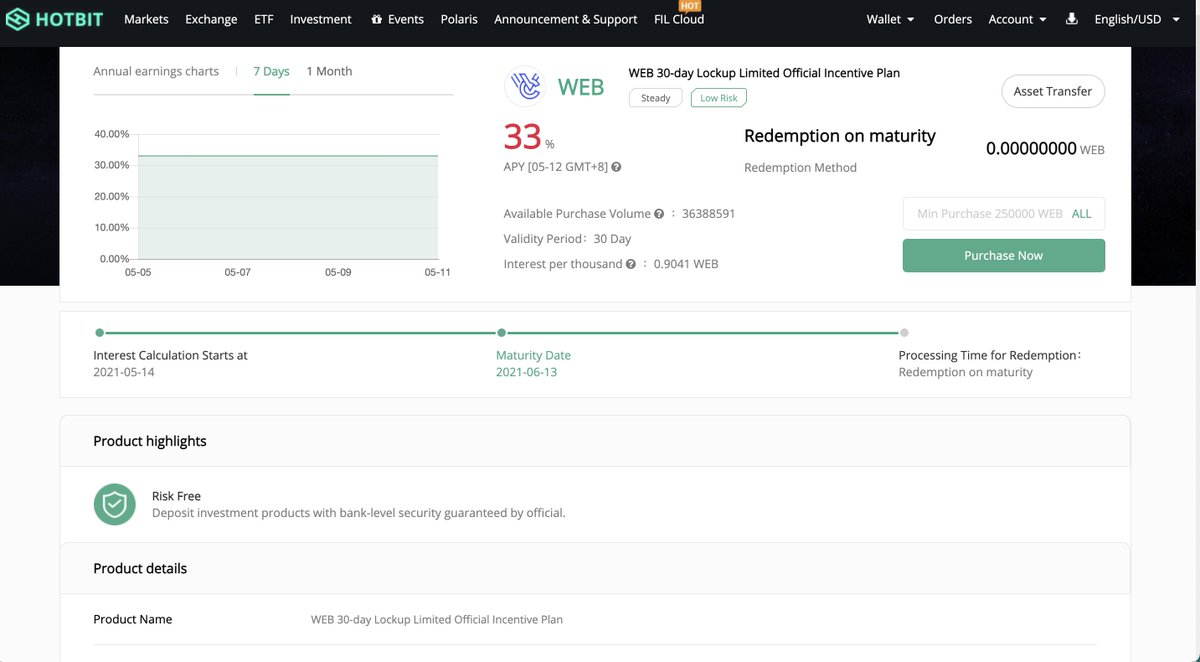Screen dimensions: 1200x662
Task: Click the Processing Time for Redemption dot
Action: coord(904,333)
